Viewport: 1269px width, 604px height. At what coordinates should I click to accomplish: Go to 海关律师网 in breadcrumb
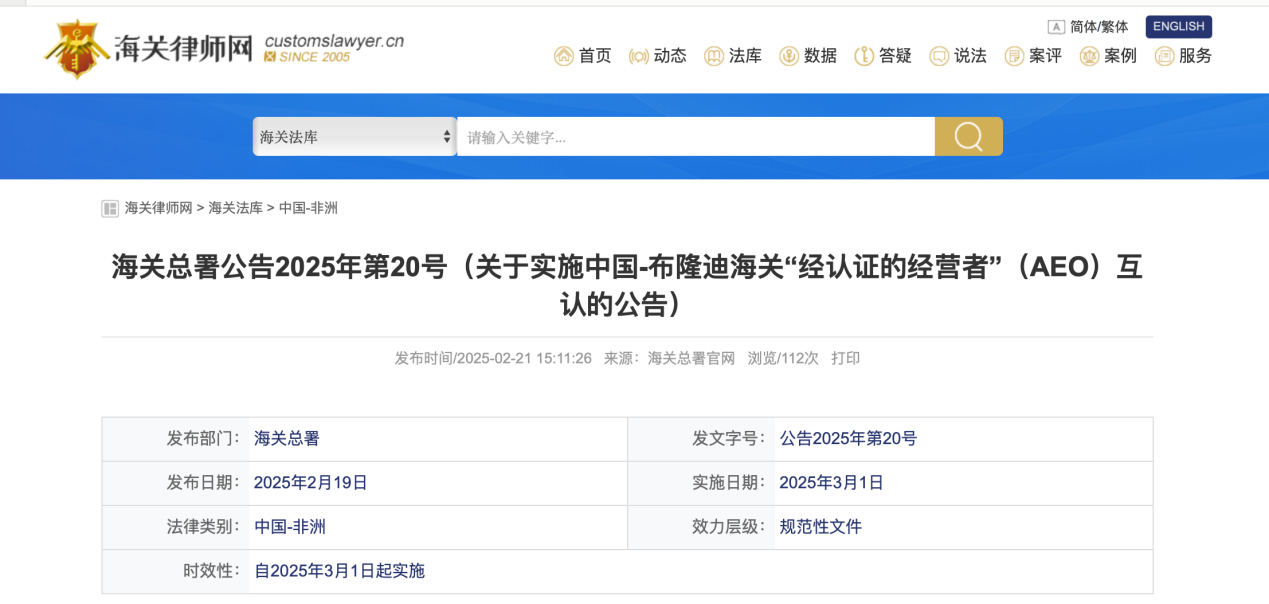(158, 208)
